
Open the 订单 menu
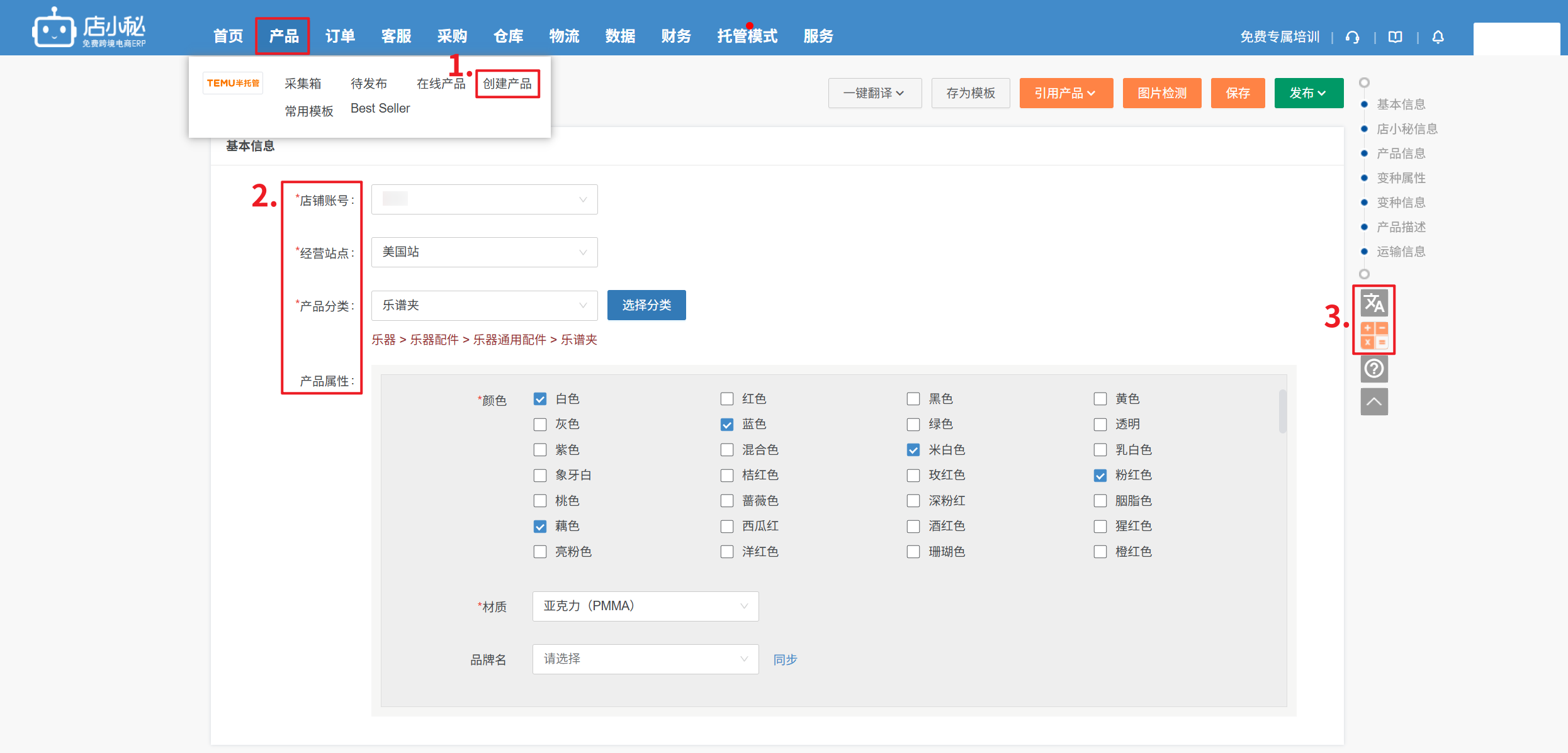pos(340,36)
